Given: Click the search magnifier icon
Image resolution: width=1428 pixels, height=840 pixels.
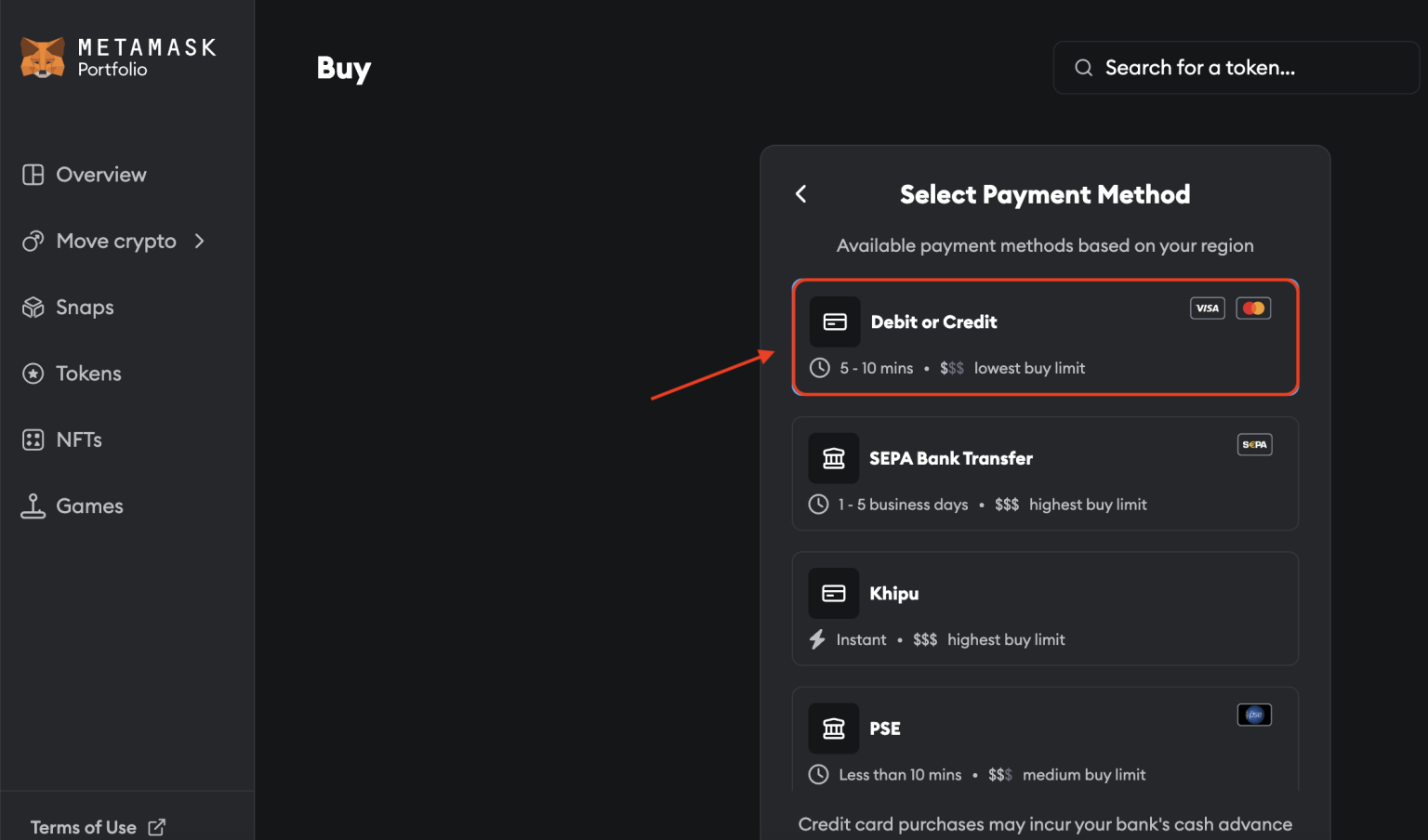Looking at the screenshot, I should (x=1083, y=68).
